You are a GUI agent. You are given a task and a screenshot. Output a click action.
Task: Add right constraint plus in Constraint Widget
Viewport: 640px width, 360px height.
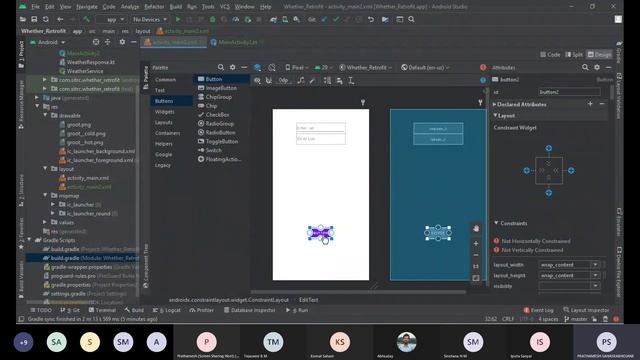pos(571,171)
